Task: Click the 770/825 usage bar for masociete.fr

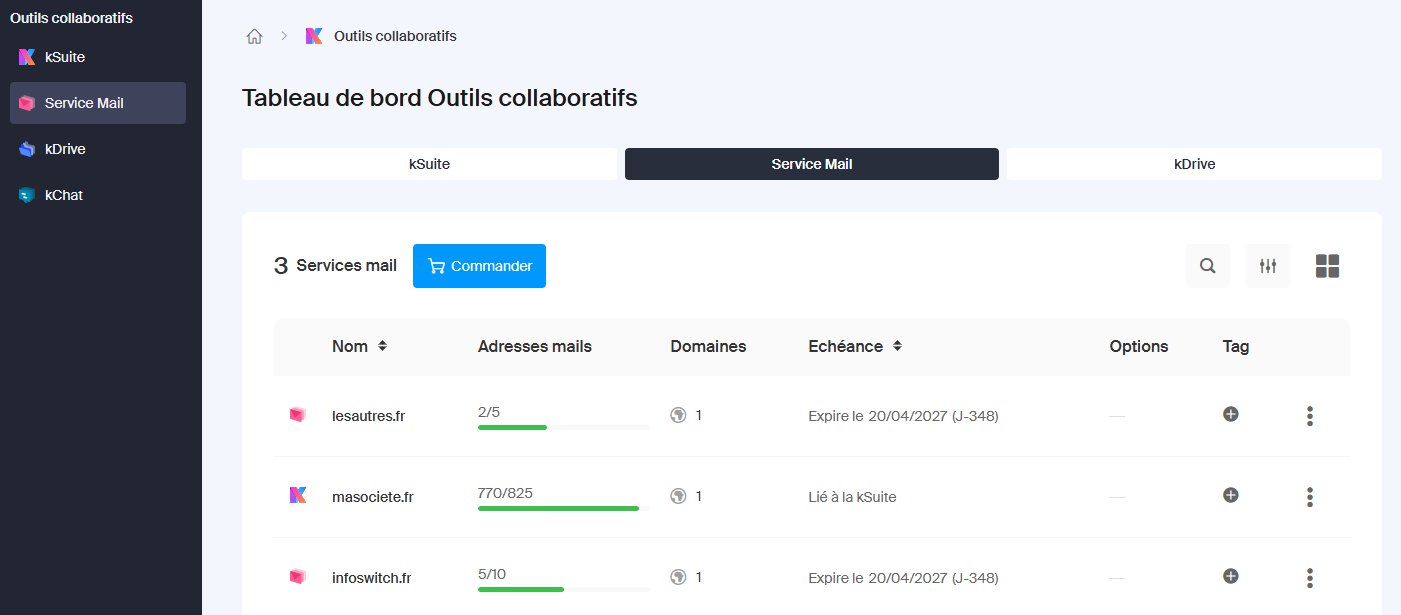Action: click(x=564, y=508)
